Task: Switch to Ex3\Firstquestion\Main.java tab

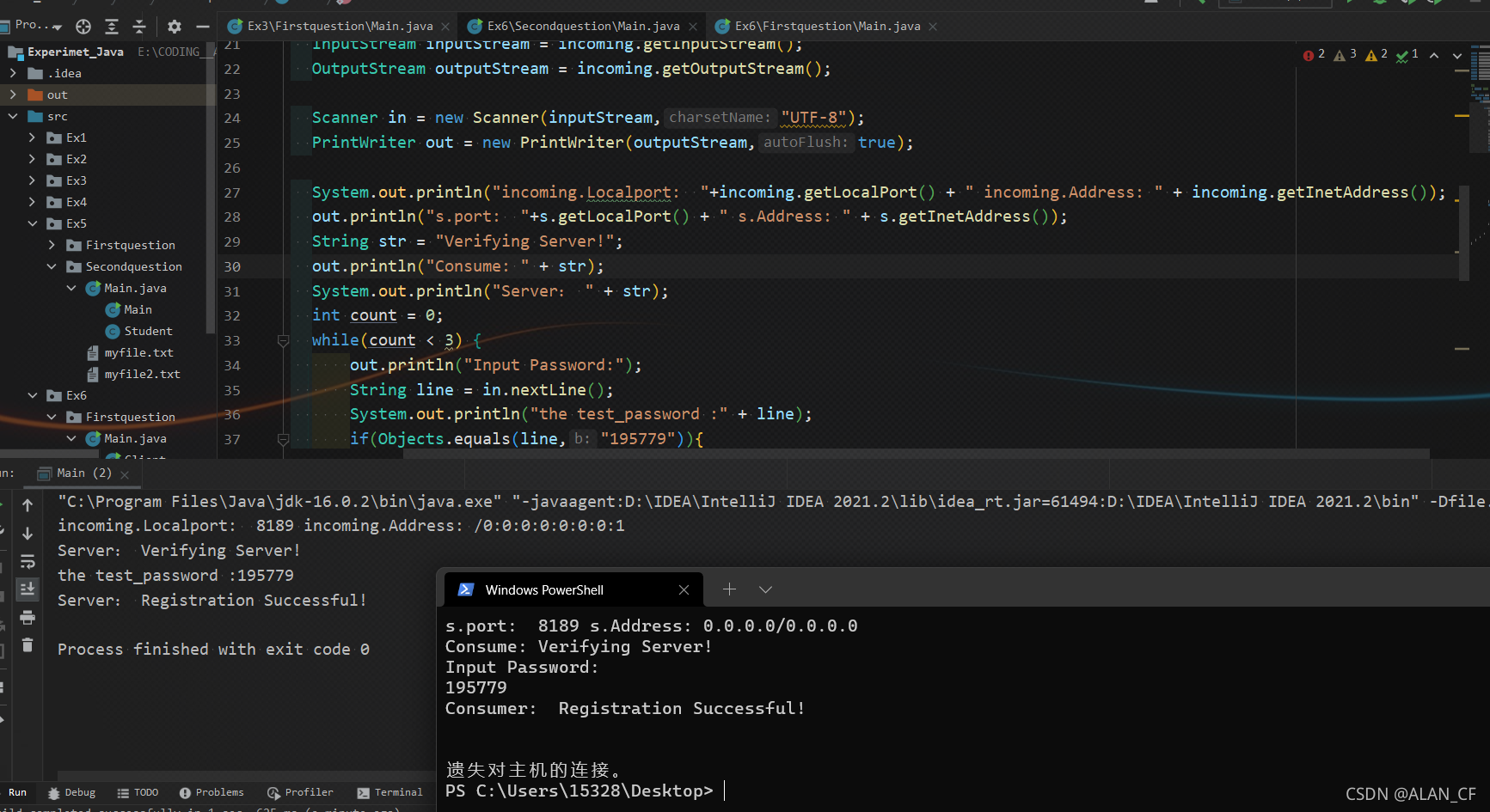Action: tap(340, 27)
